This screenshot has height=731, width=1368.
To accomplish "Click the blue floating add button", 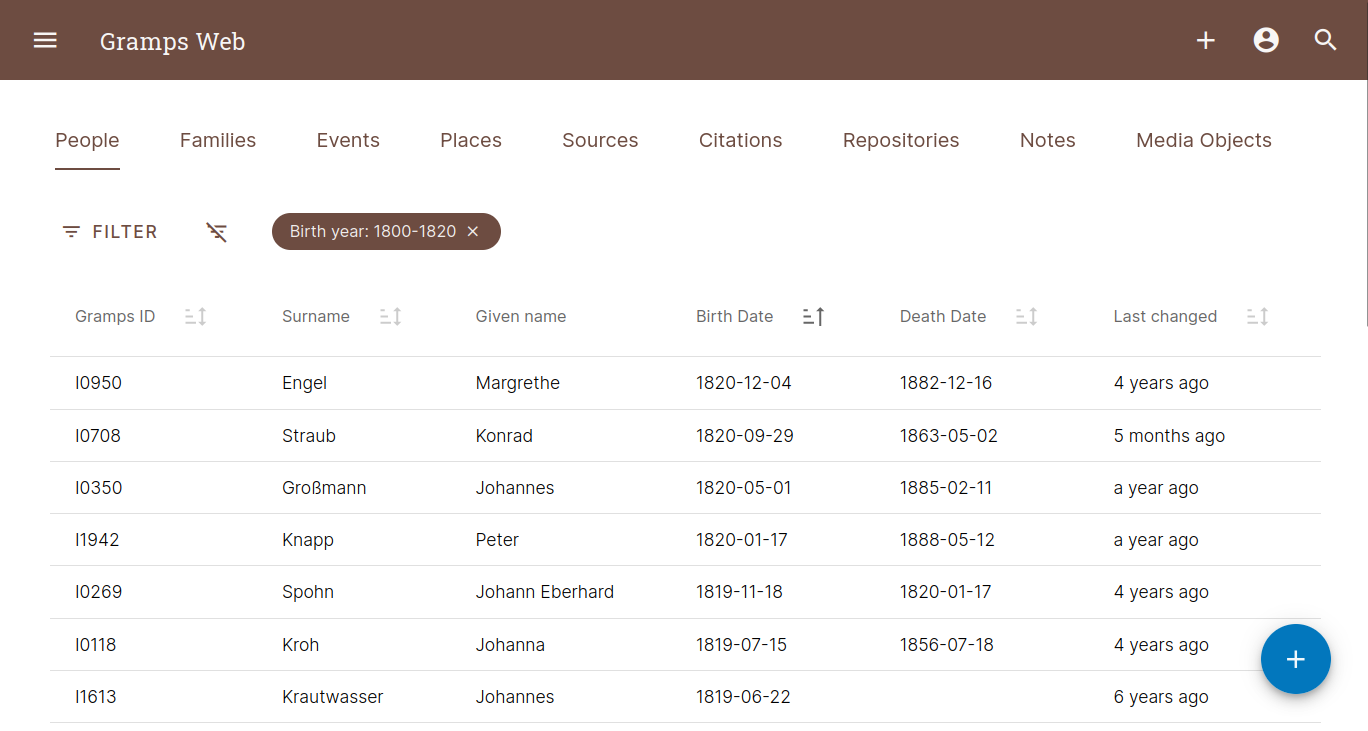I will [1295, 659].
